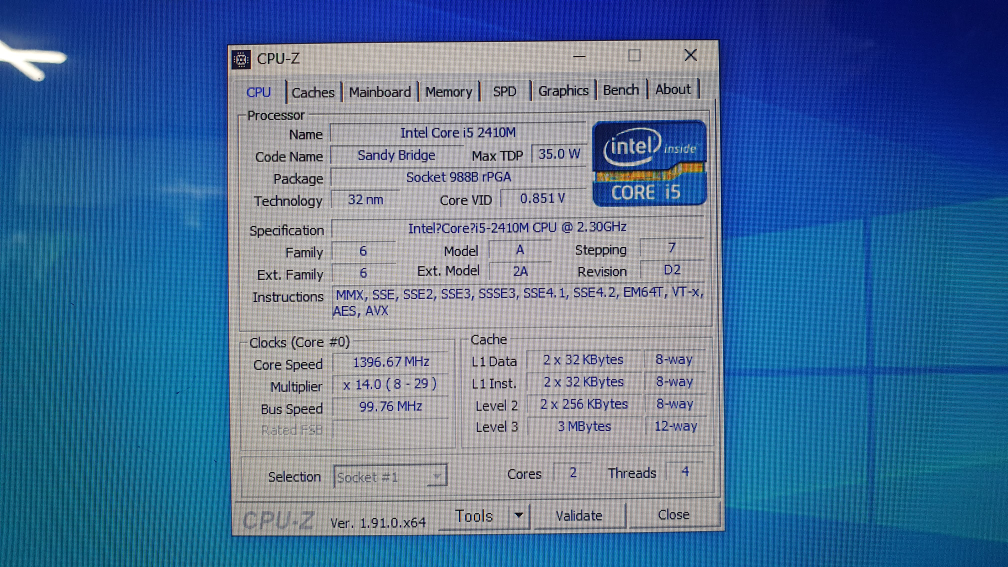This screenshot has width=1008, height=567.
Task: Click the CPU-Z app icon in title bar
Action: coord(241,59)
